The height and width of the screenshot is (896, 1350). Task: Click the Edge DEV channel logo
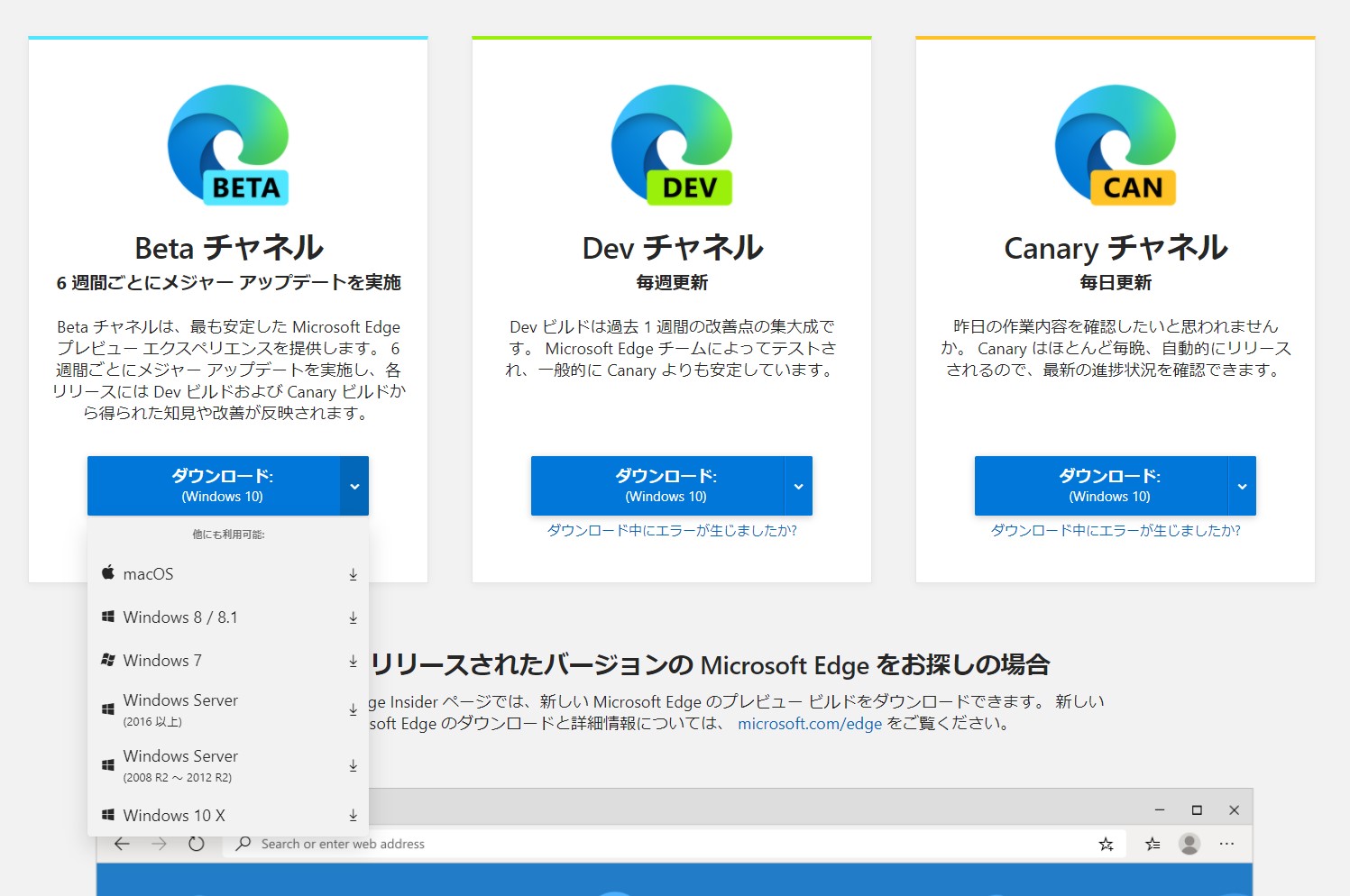point(671,144)
